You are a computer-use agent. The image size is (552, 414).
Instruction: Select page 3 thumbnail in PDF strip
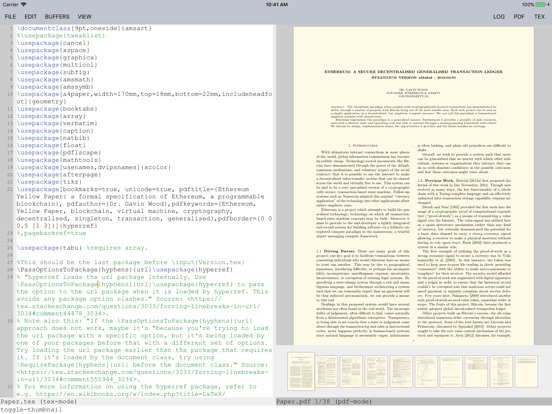point(351,371)
